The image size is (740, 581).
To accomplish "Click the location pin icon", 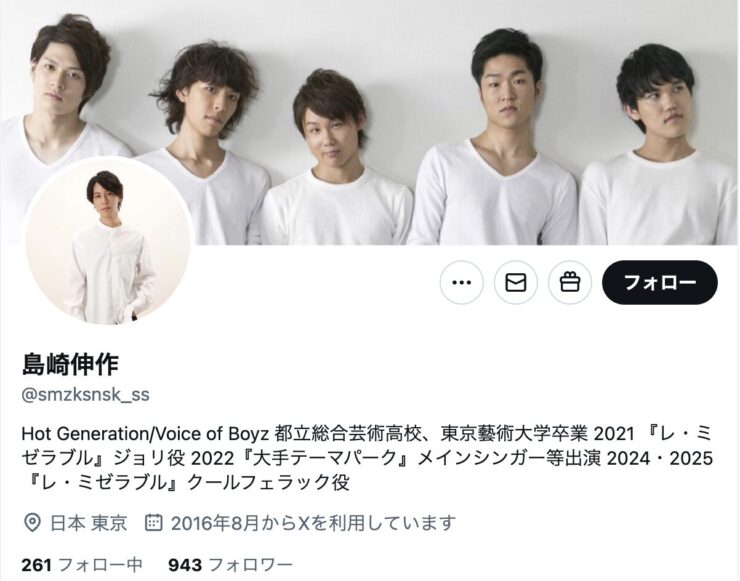I will (32, 523).
